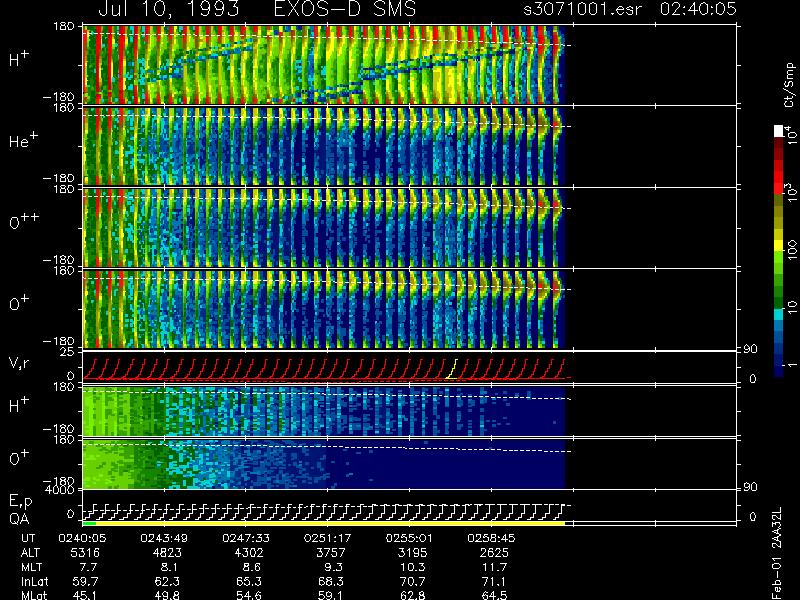The image size is (800, 600).
Task: Click the yellow trace in the V,r panel
Action: click(452, 369)
